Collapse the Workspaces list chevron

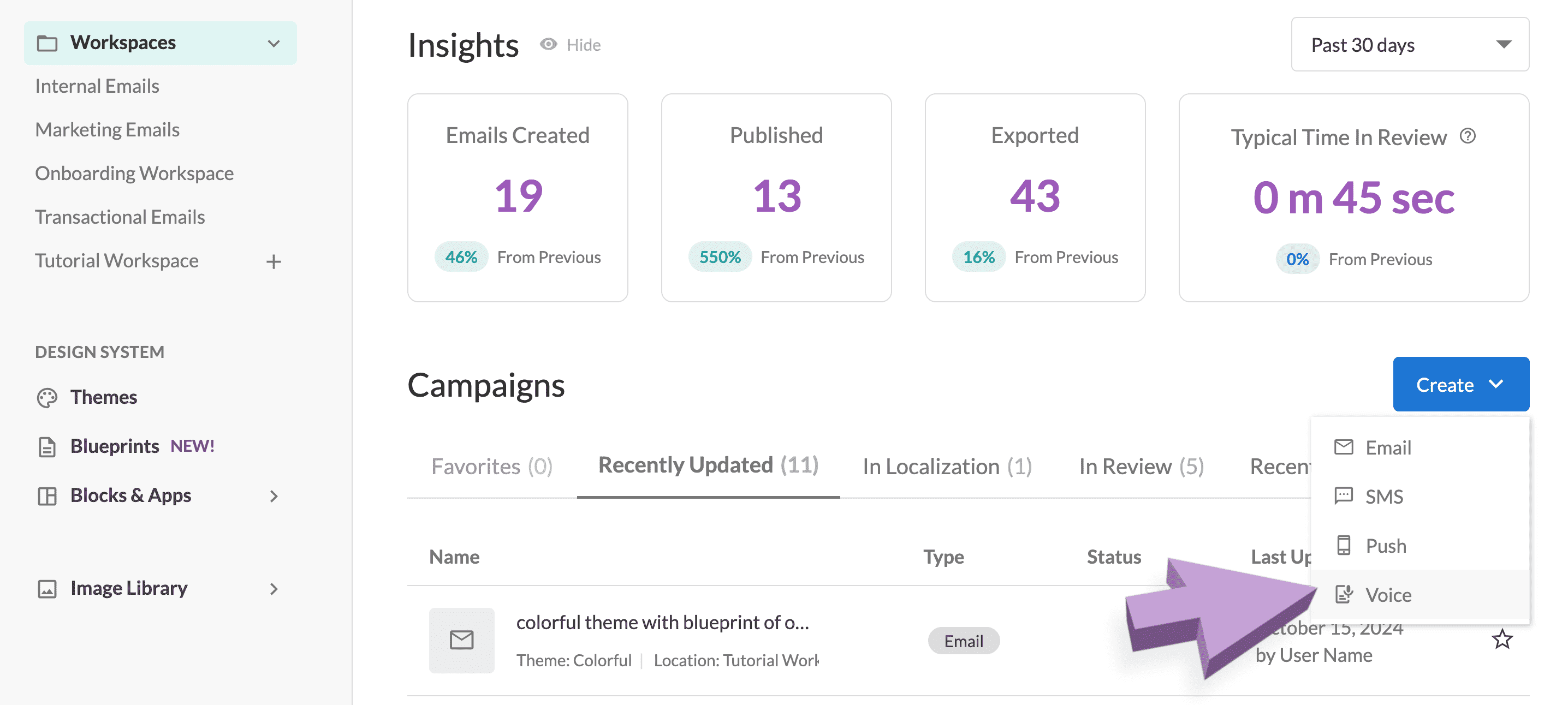tap(274, 43)
